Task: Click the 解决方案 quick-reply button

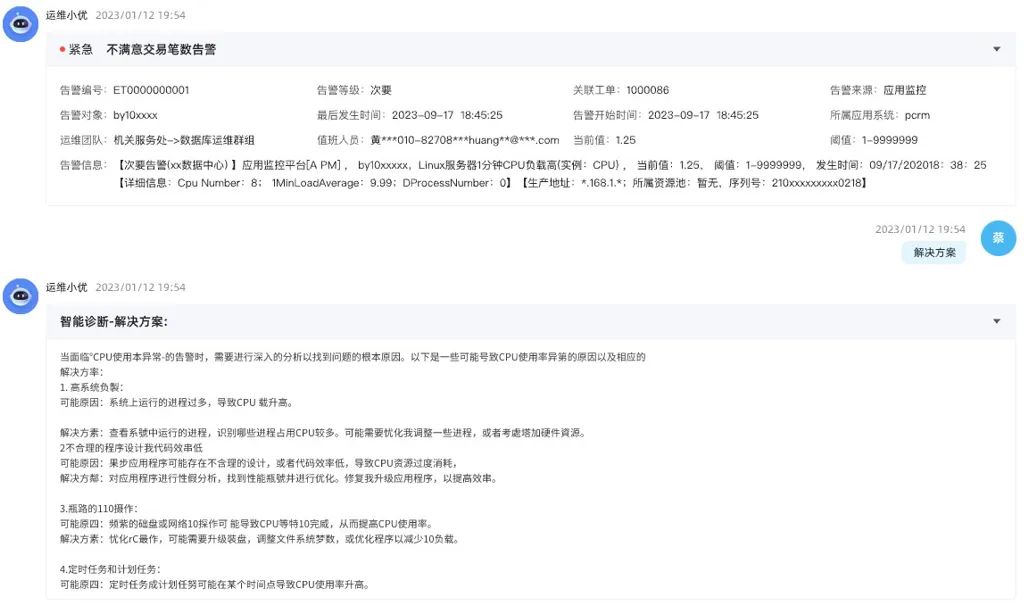Action: click(x=933, y=252)
